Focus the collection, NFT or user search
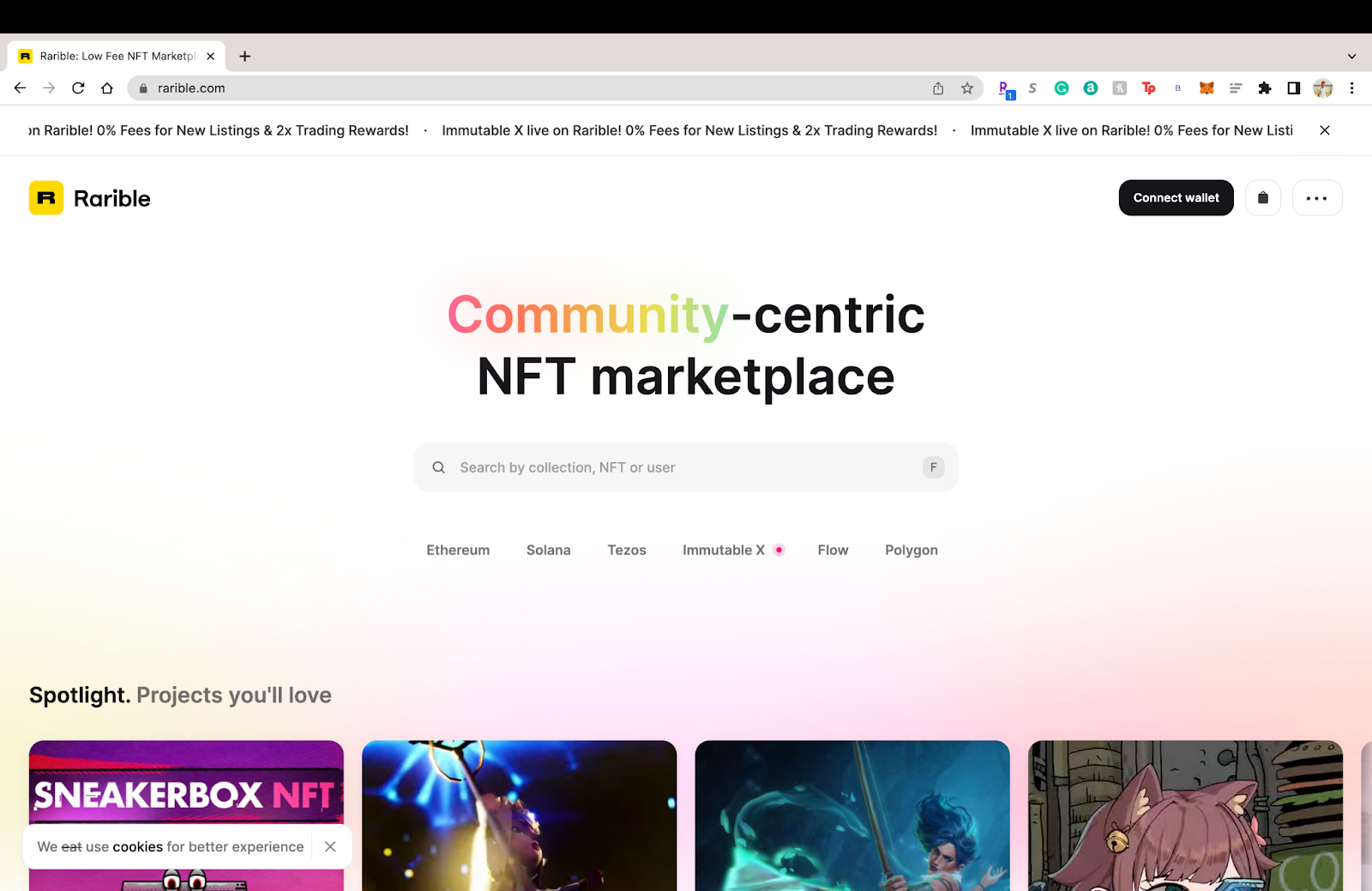Image resolution: width=1372 pixels, height=891 pixels. point(686,467)
